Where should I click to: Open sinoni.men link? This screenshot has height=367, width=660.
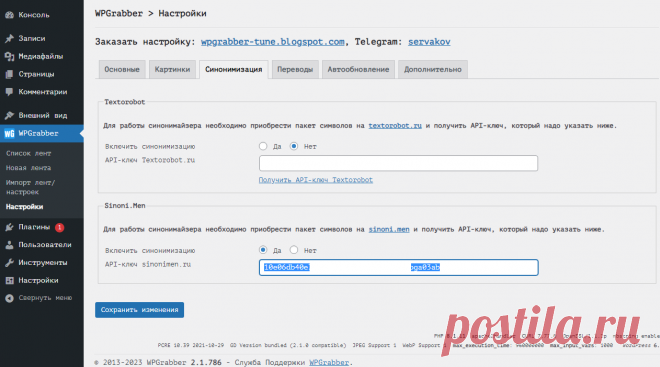[x=389, y=229]
